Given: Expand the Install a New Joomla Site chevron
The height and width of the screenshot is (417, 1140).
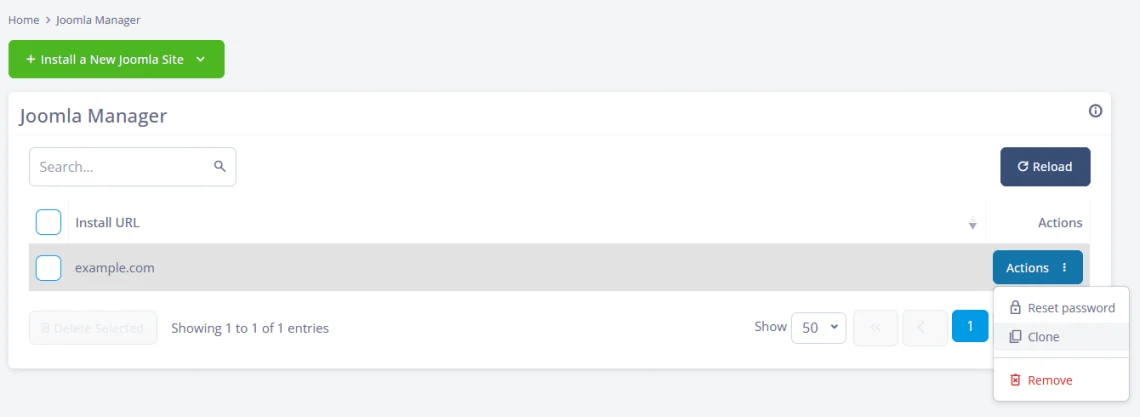Looking at the screenshot, I should point(201,60).
